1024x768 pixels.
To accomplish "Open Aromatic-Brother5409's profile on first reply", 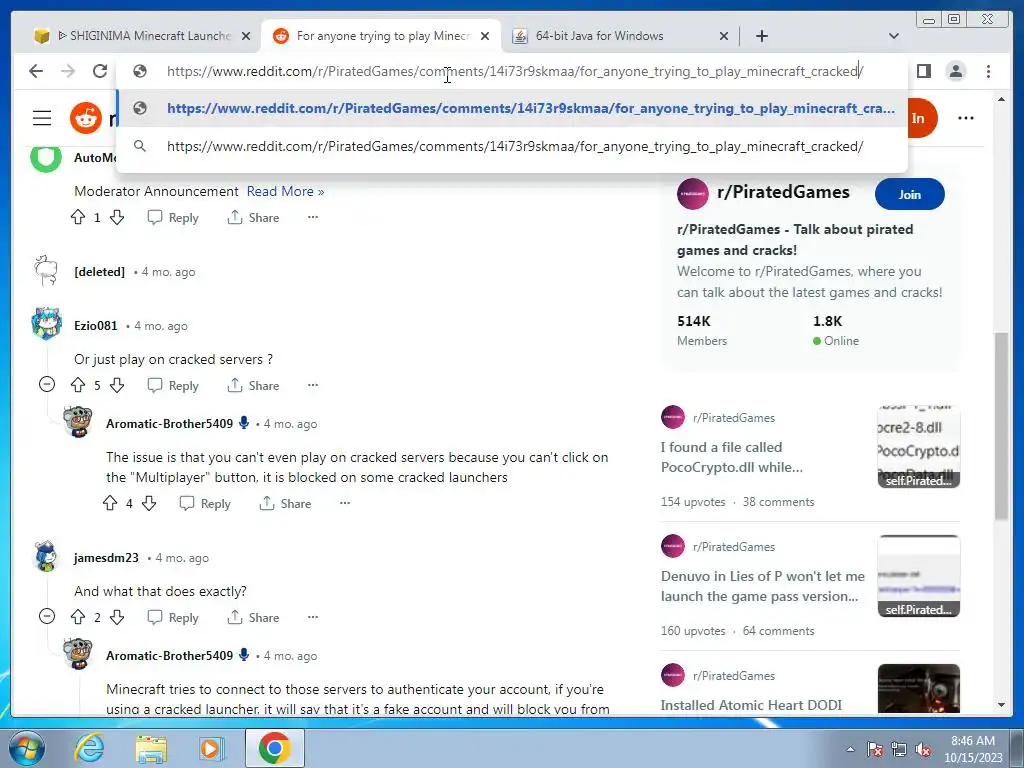I will click(169, 423).
